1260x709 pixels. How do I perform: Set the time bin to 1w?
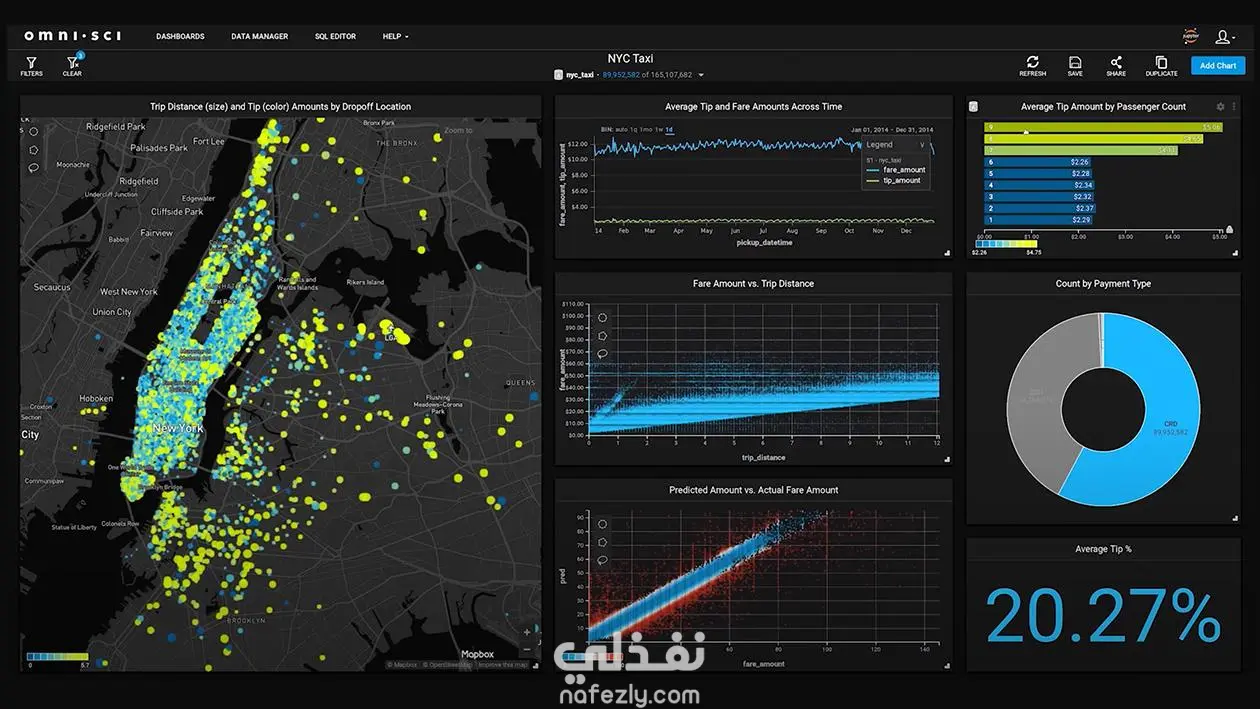tap(658, 129)
